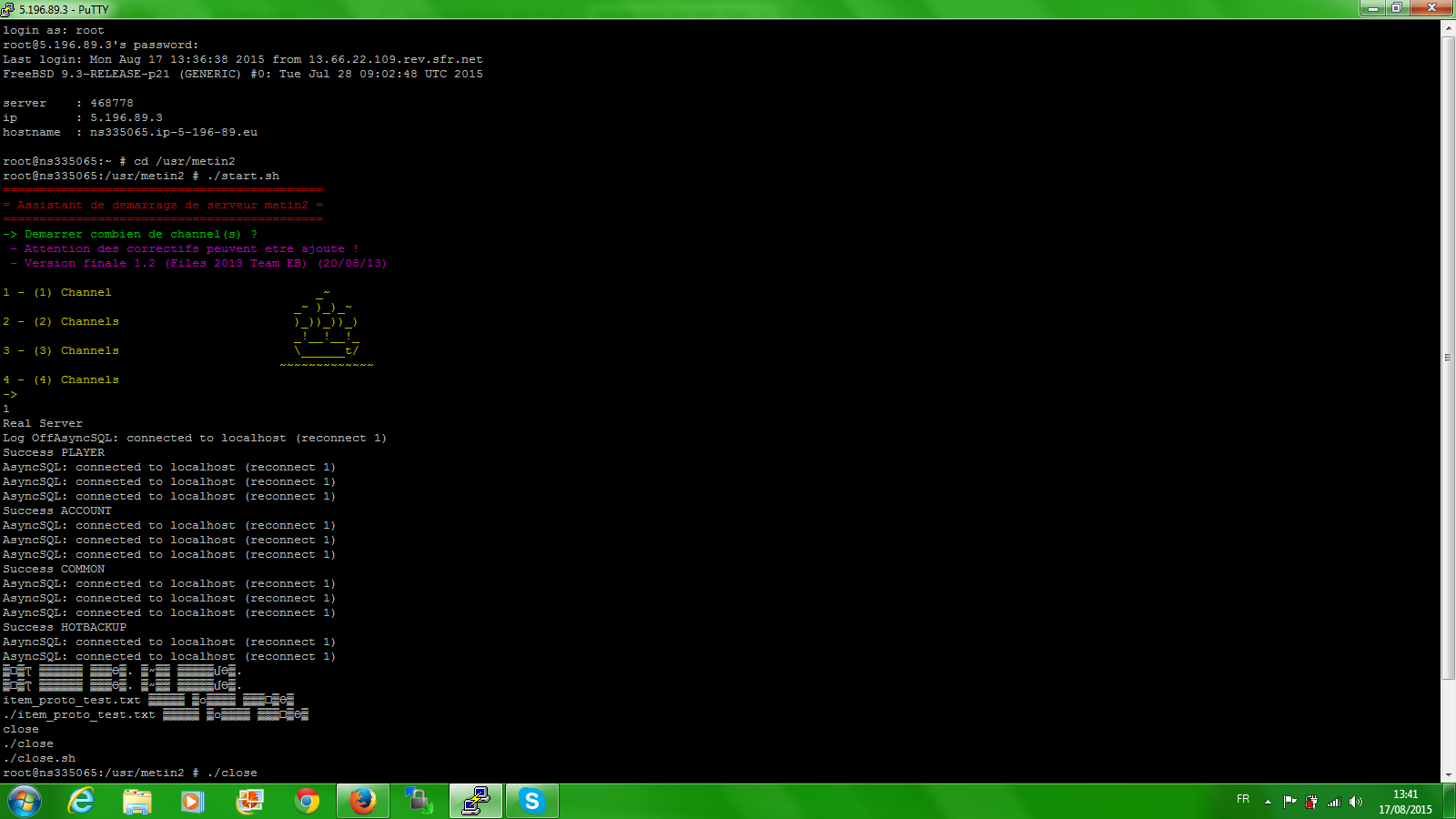
Task: Click 'Demarrer combien de channel(s) ?' prompt
Action: 141,234
